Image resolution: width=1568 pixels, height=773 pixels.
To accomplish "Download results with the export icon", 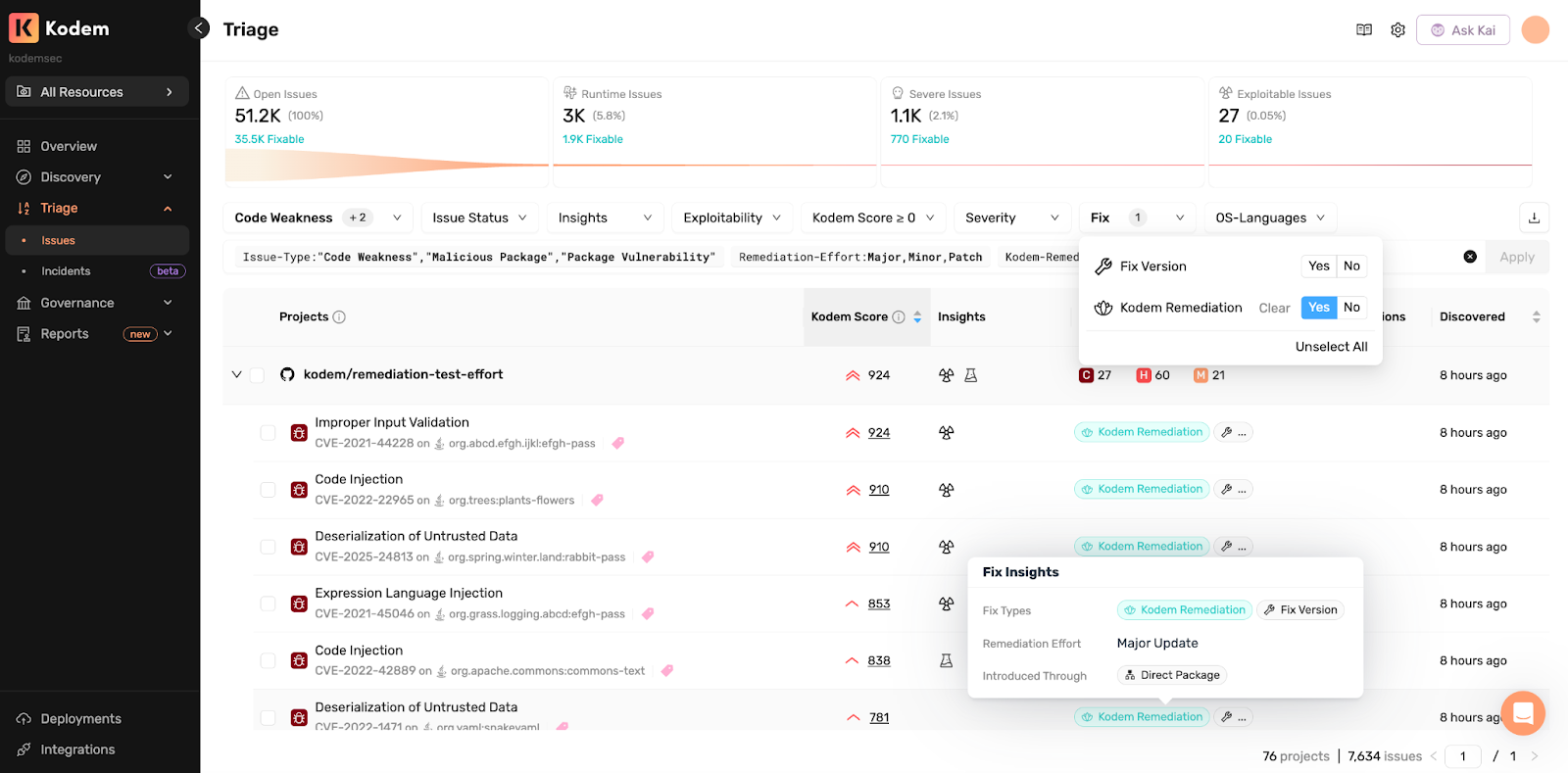I will tap(1534, 217).
